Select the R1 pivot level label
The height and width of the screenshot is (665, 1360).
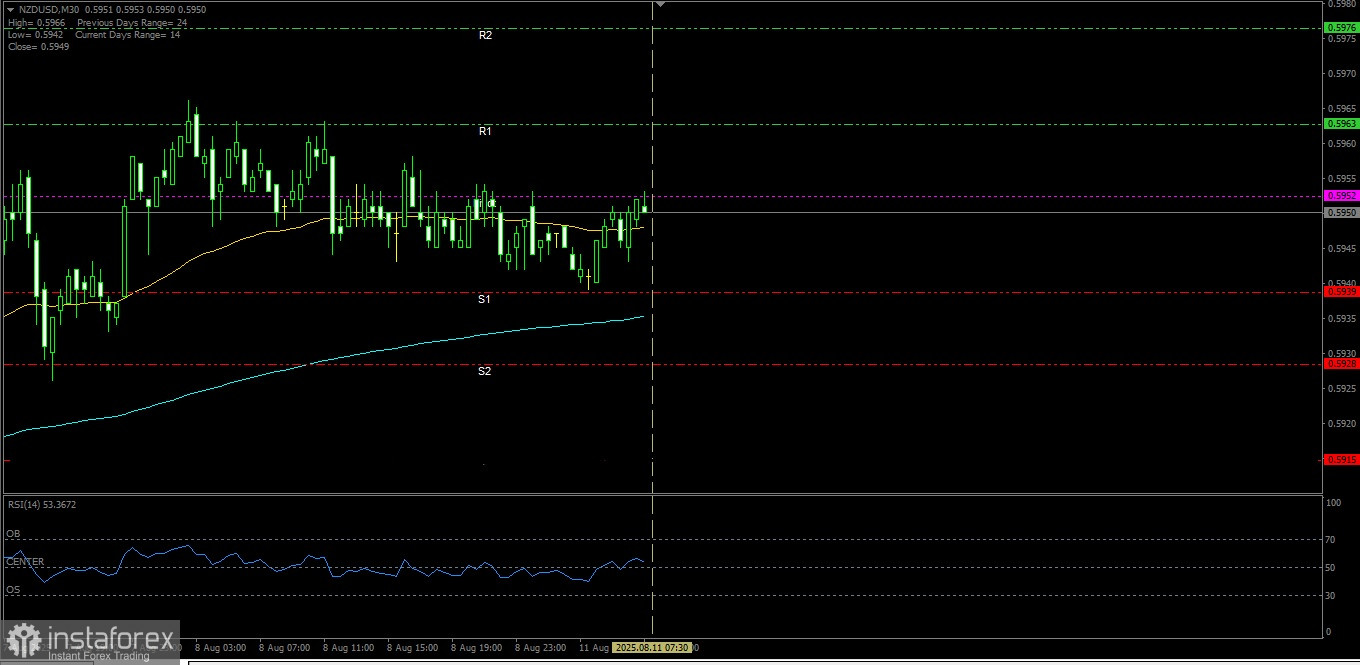(x=485, y=131)
